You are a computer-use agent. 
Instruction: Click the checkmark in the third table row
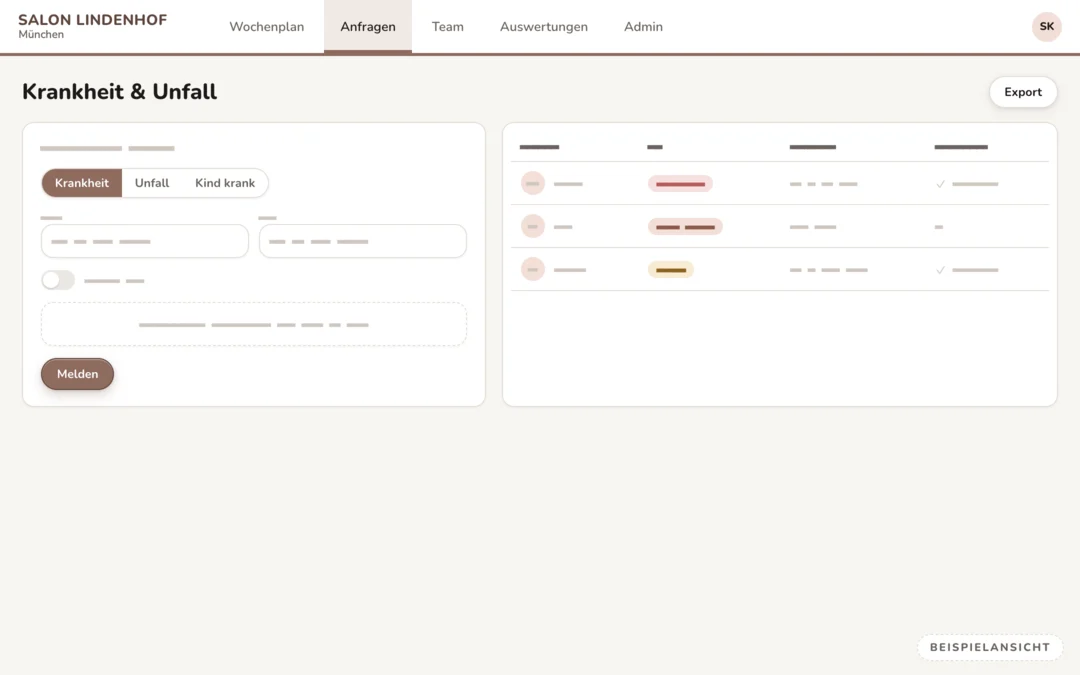coord(940,270)
